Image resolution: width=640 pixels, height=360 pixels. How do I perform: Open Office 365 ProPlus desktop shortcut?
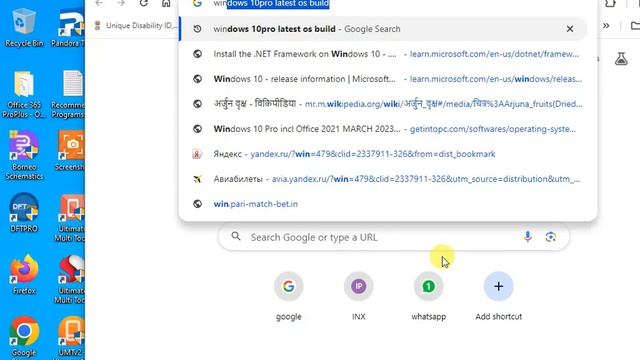click(24, 95)
